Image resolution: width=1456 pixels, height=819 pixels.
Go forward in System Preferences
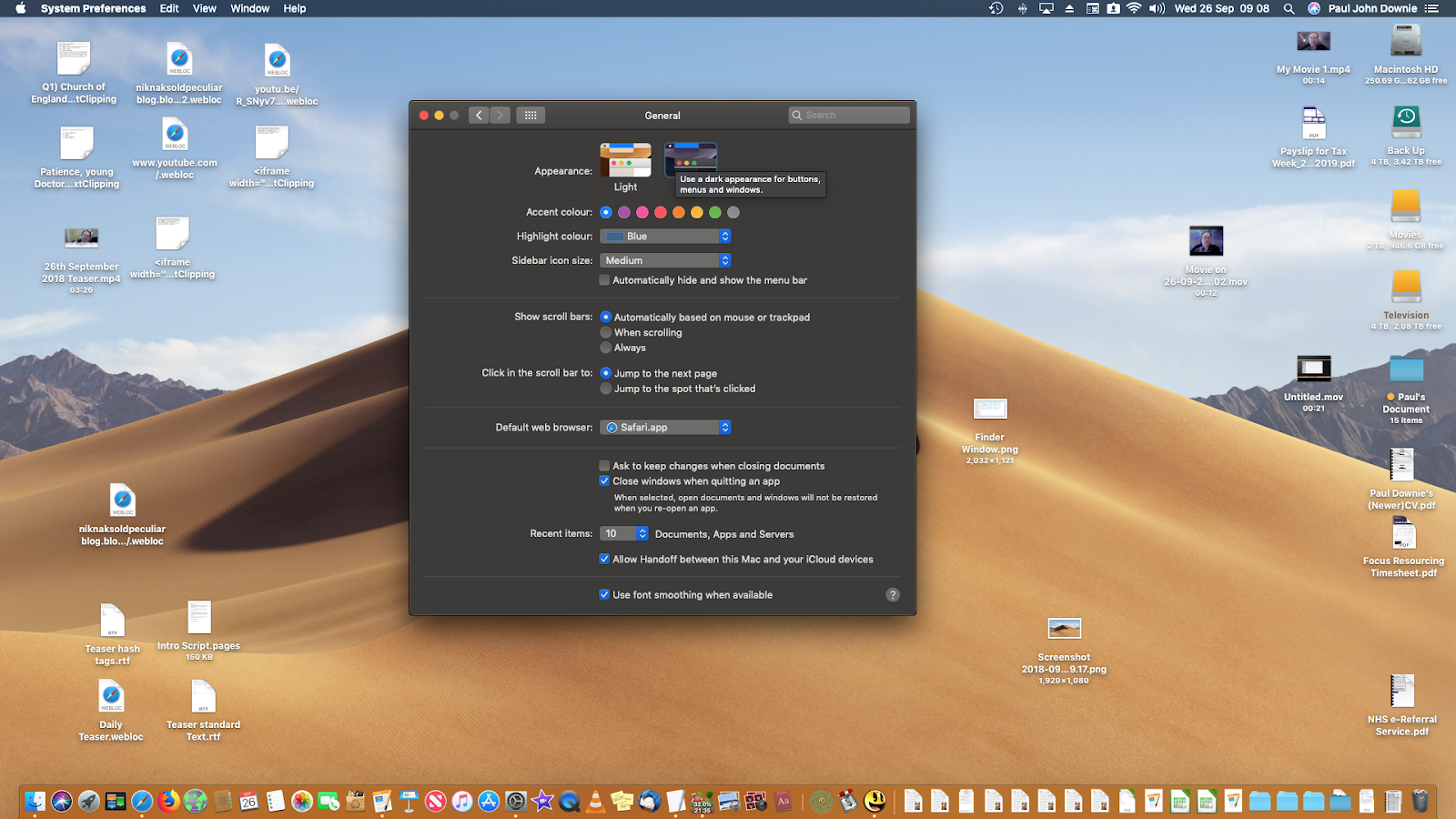(500, 116)
